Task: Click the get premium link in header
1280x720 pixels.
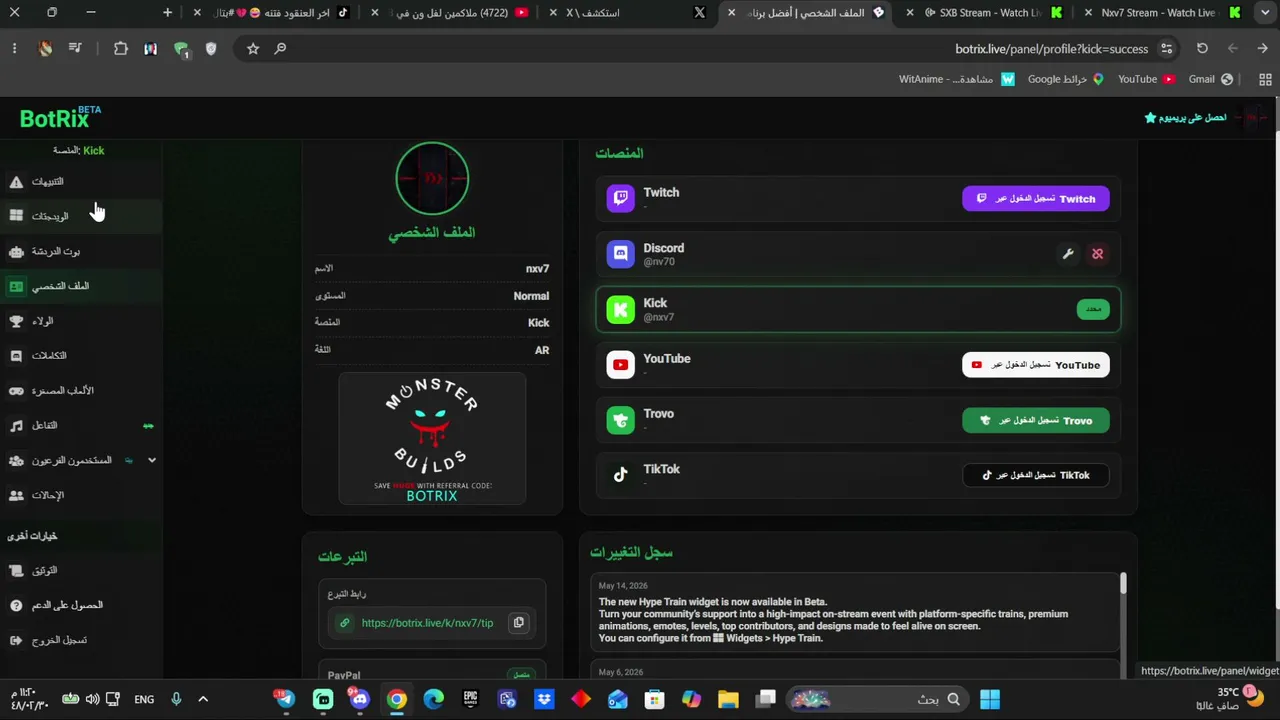Action: pyautogui.click(x=1186, y=118)
